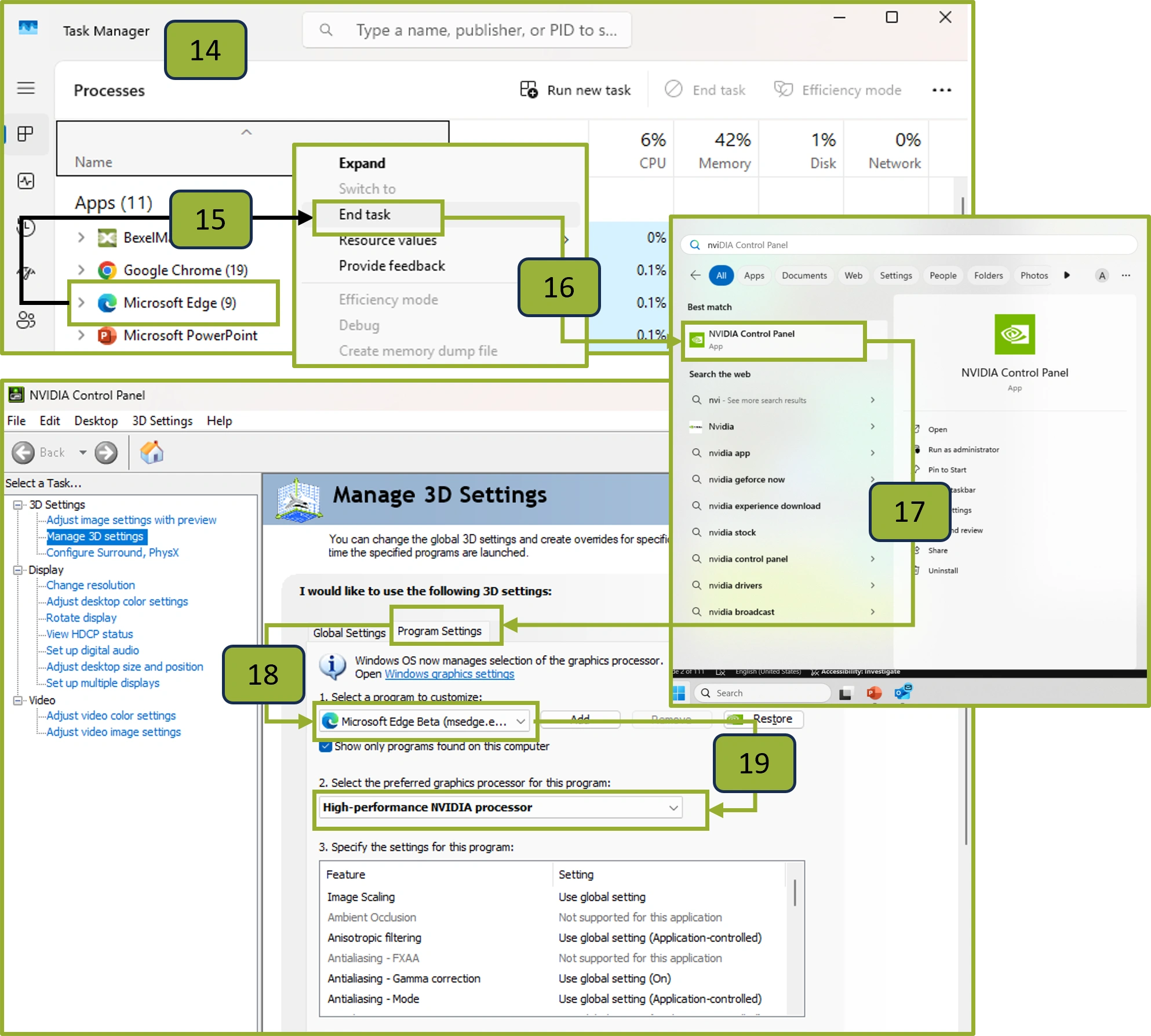The image size is (1151, 1036).
Task: Open the Performance page icon in Task Manager sidebar
Action: (x=26, y=181)
